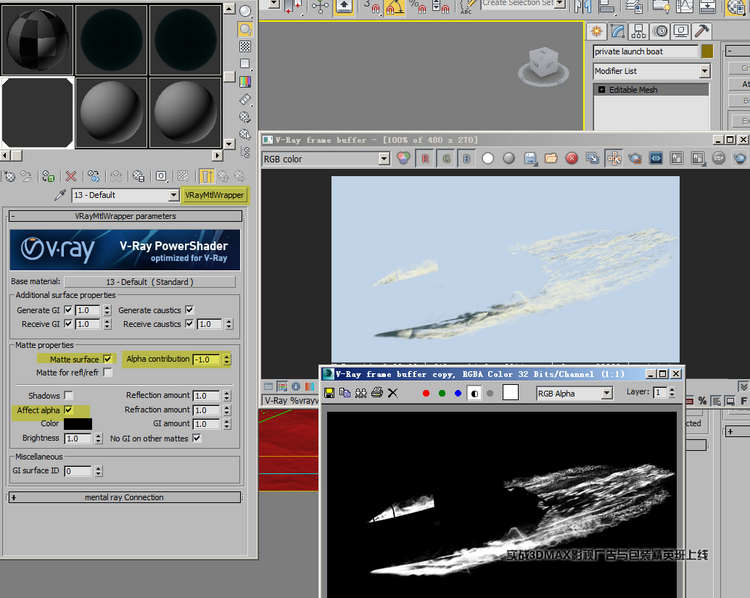Clear image red icon in V-Ray frame buffer

point(572,158)
